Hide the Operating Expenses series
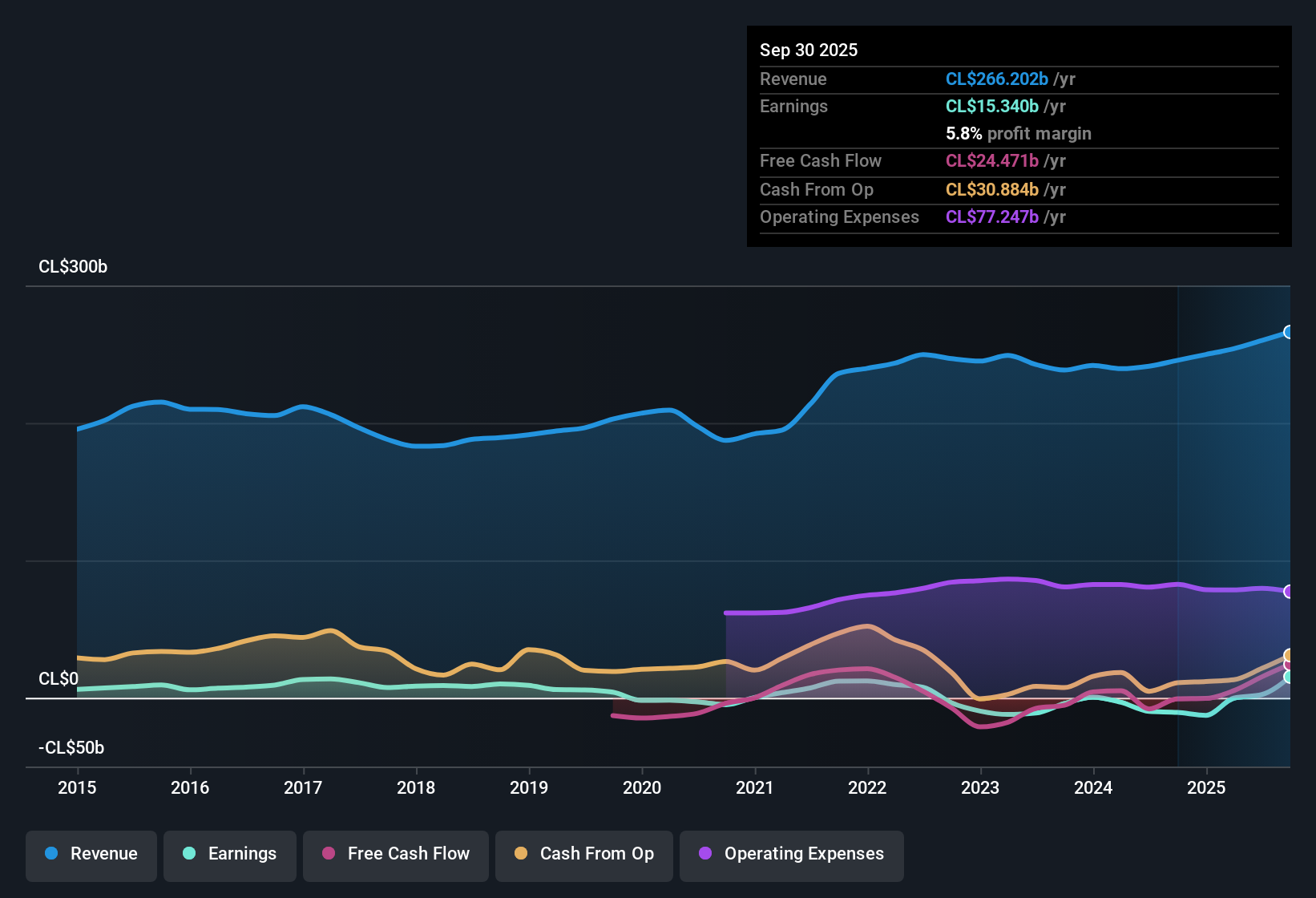 click(x=791, y=855)
